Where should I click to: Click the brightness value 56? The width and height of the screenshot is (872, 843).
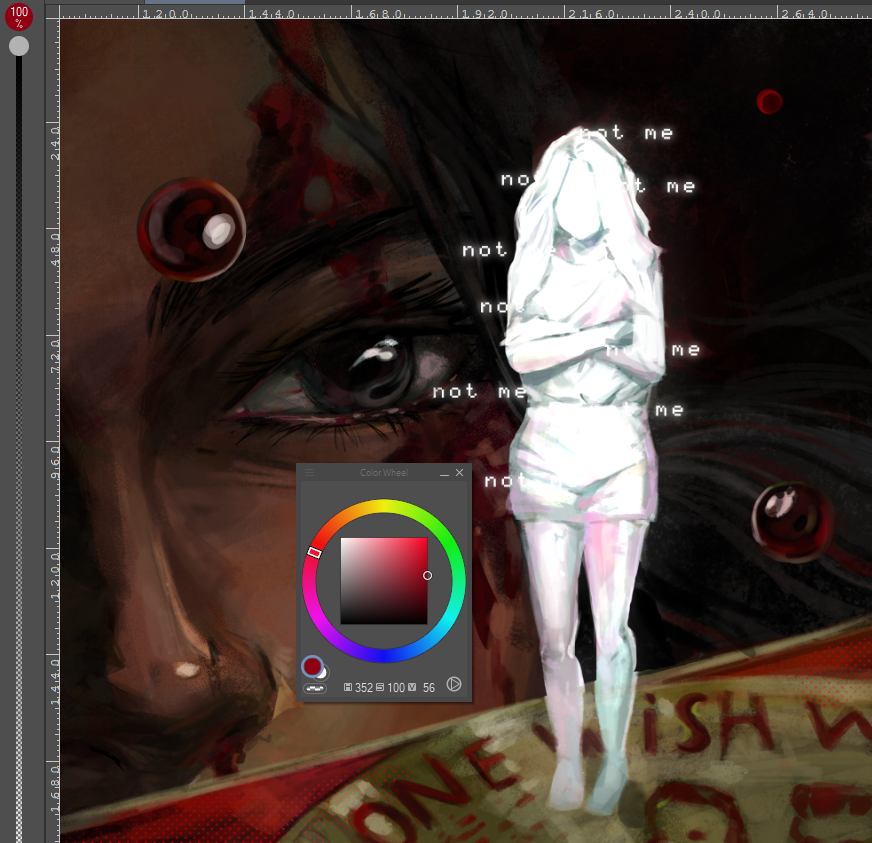point(429,688)
